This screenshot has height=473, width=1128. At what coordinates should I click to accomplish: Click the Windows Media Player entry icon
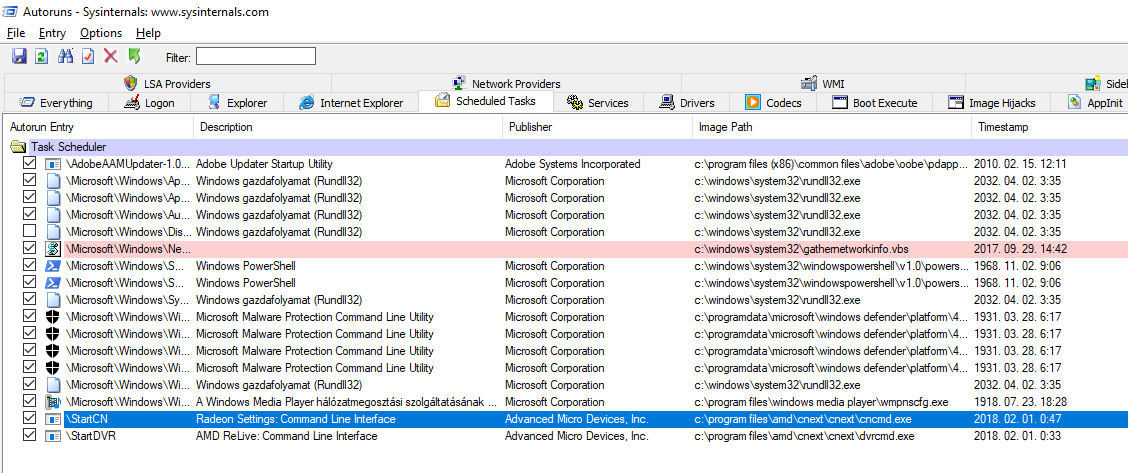(x=53, y=402)
